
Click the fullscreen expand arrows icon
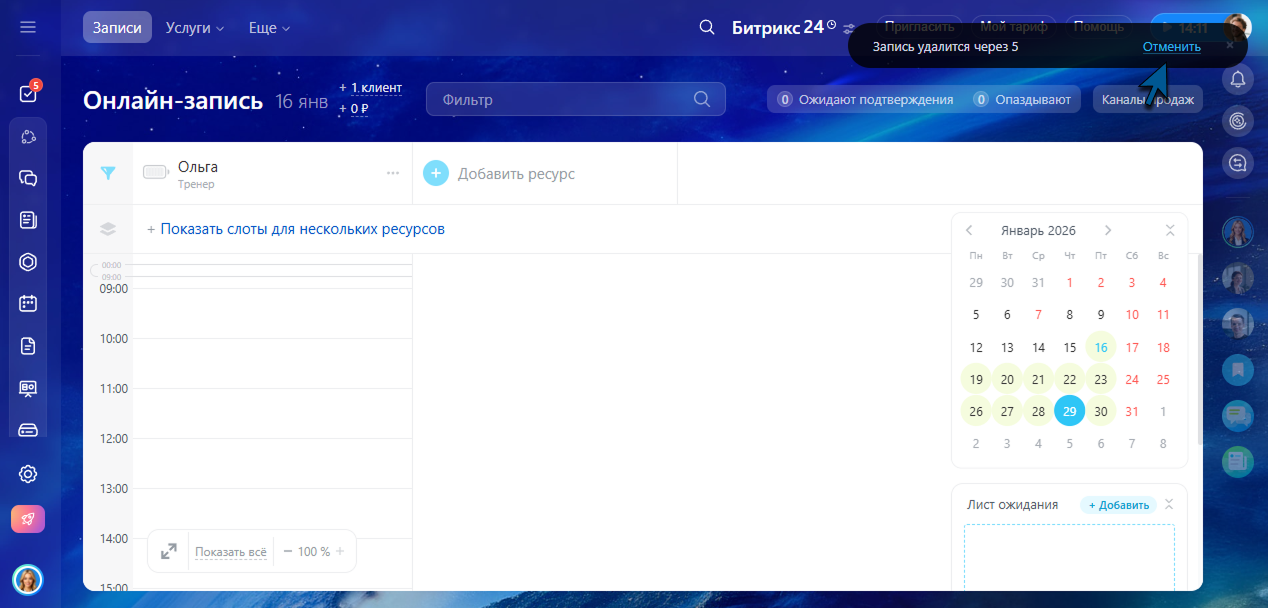tap(169, 551)
